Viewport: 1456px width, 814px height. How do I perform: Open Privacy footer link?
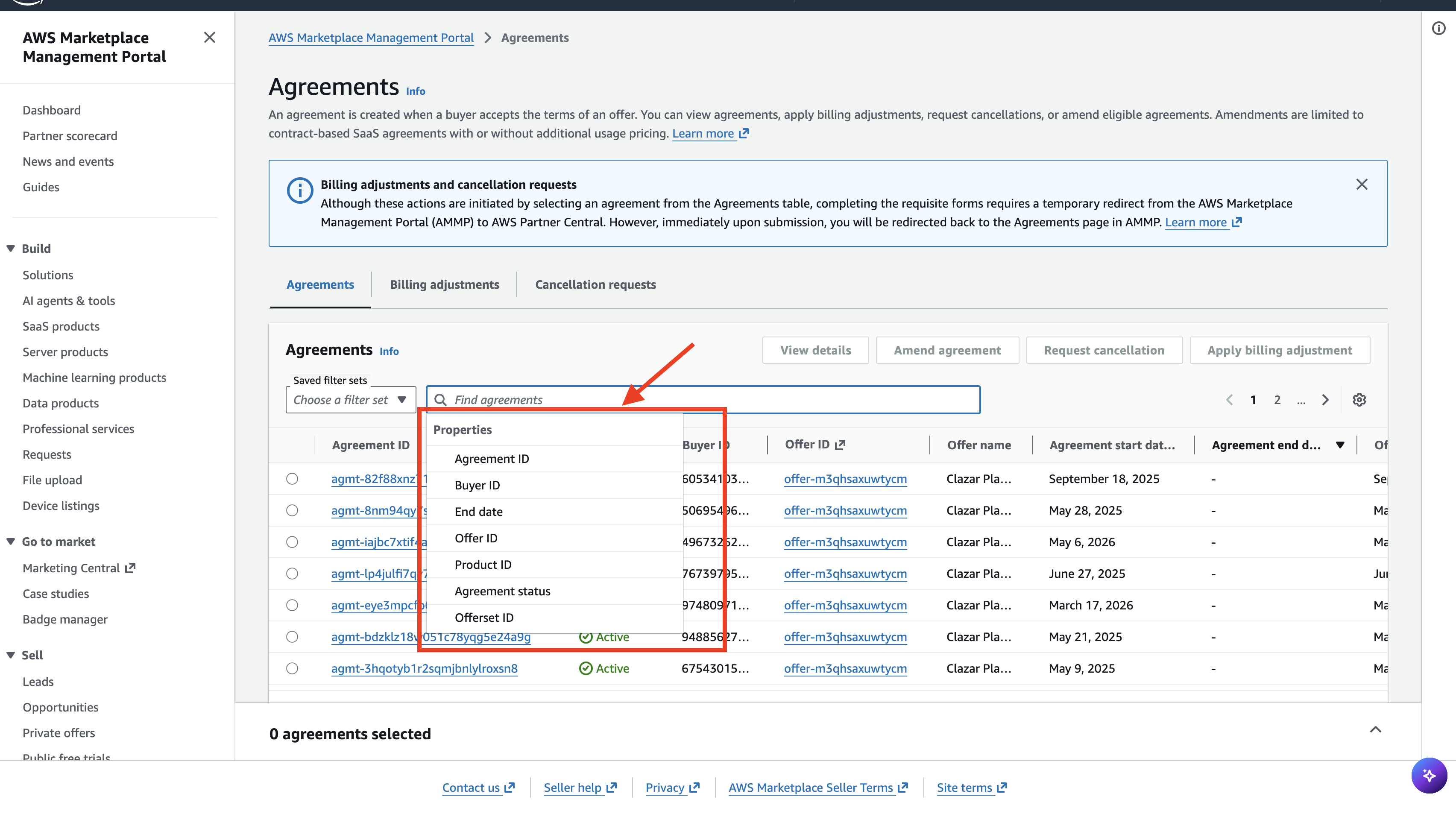(672, 788)
